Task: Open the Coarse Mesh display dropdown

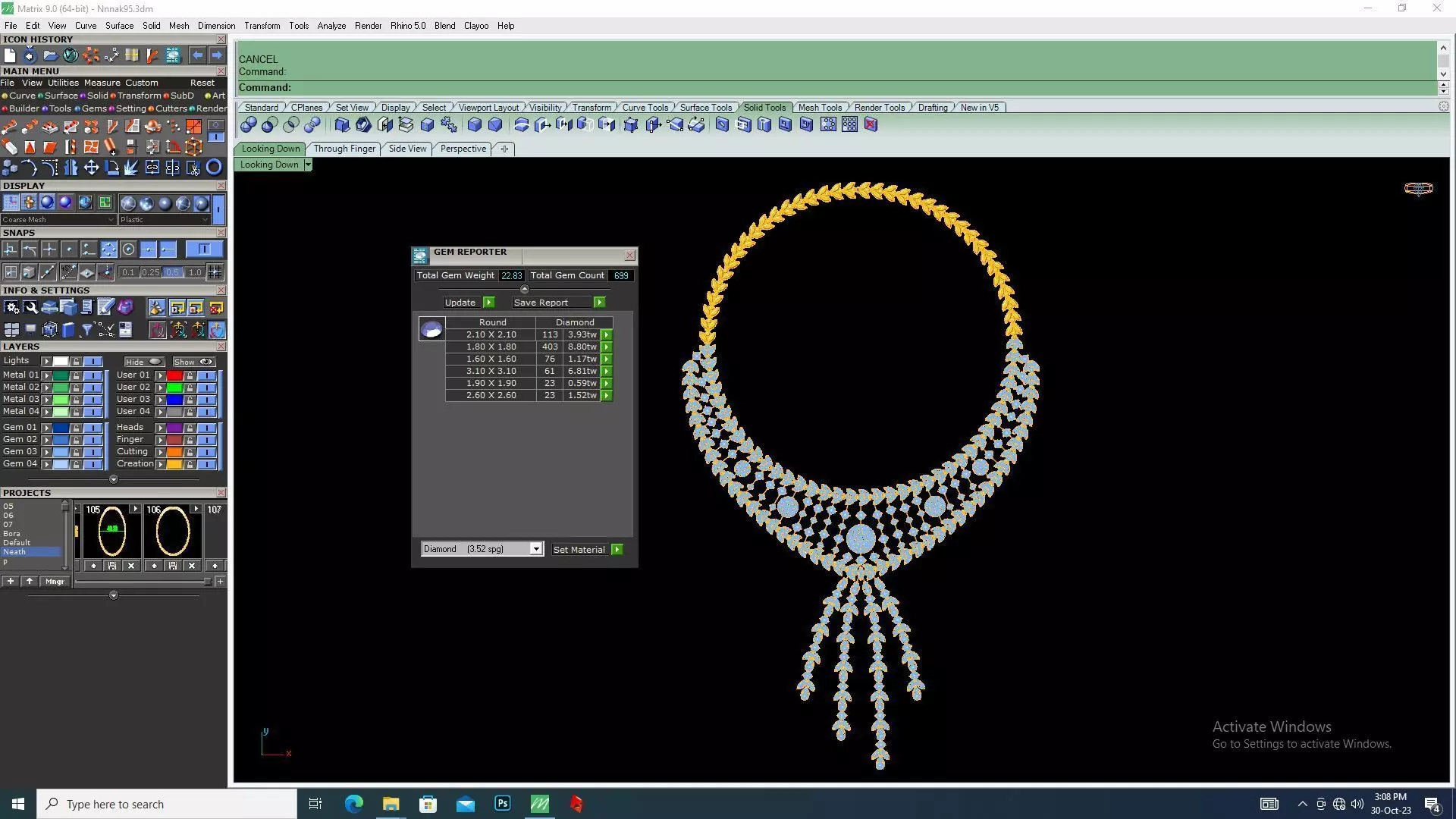Action: point(58,220)
